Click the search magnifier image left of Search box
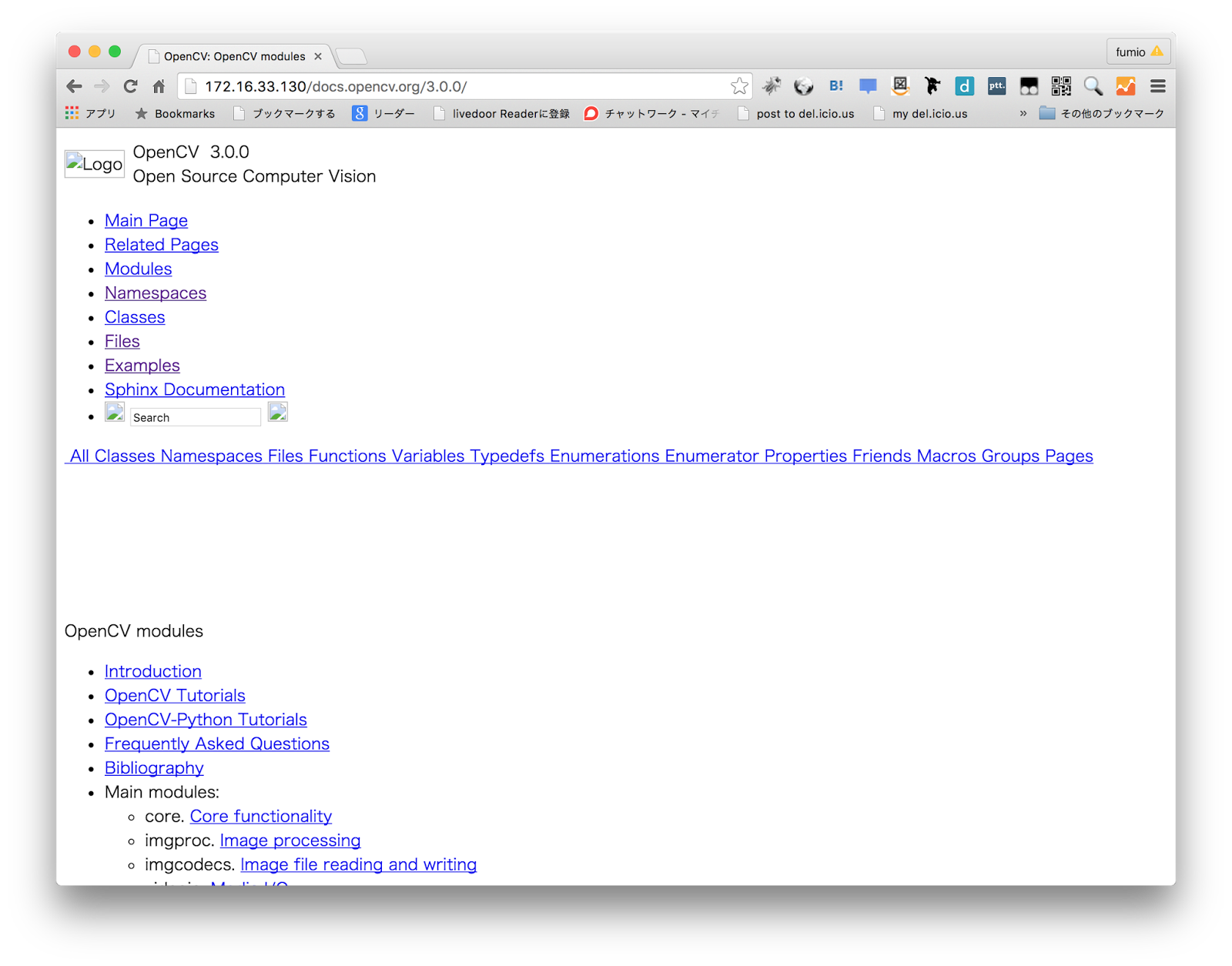 [x=115, y=413]
